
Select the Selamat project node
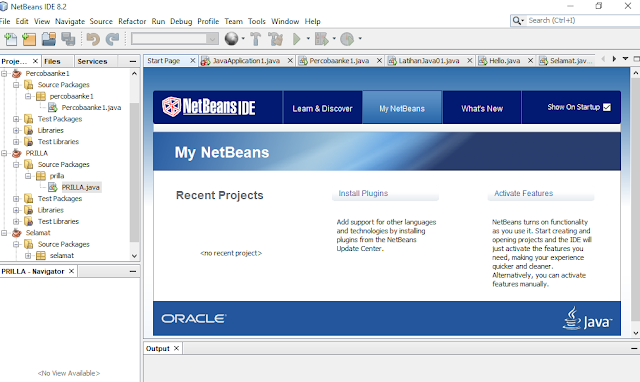point(38,233)
